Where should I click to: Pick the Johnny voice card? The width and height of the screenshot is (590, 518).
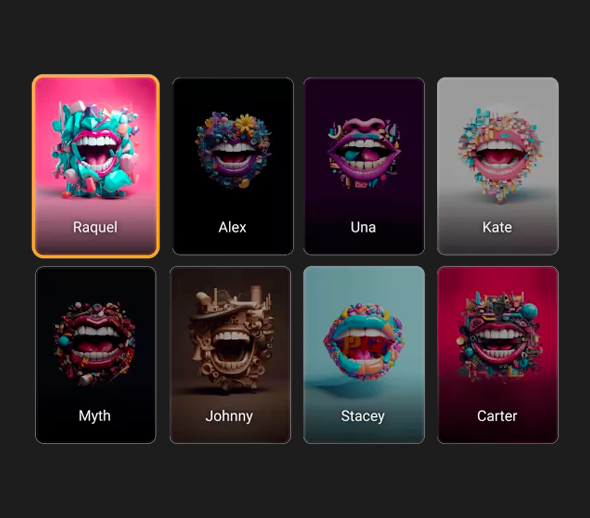230,355
